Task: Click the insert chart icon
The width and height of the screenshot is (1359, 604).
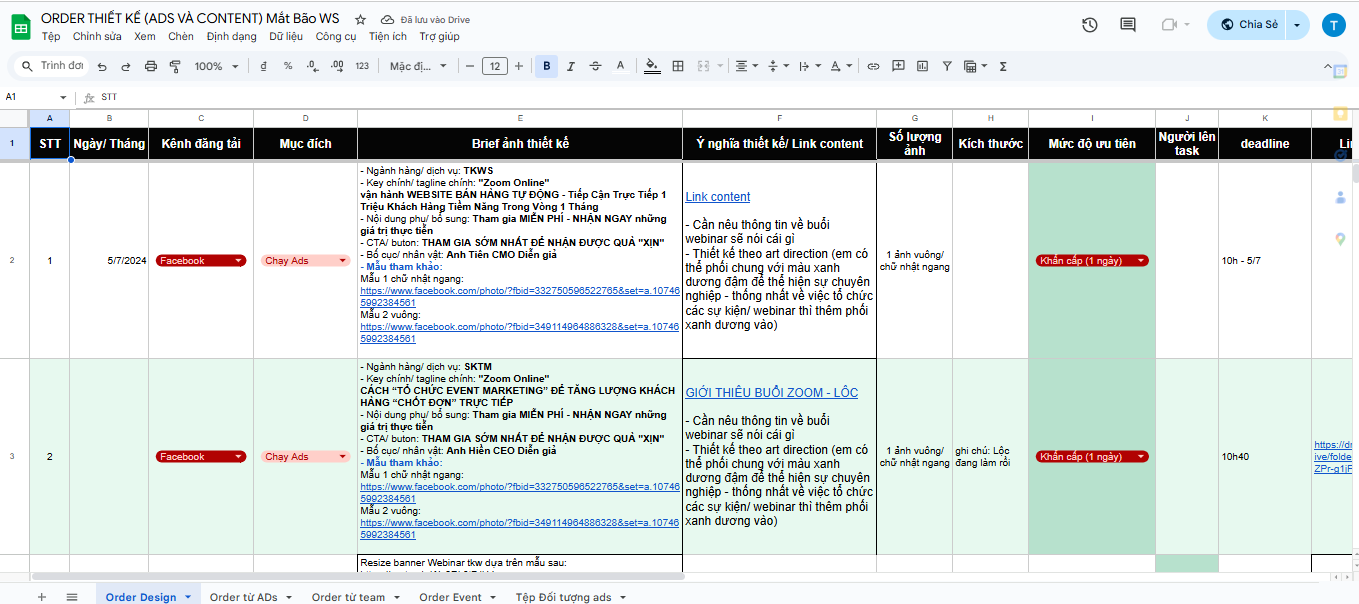Action: coord(922,66)
